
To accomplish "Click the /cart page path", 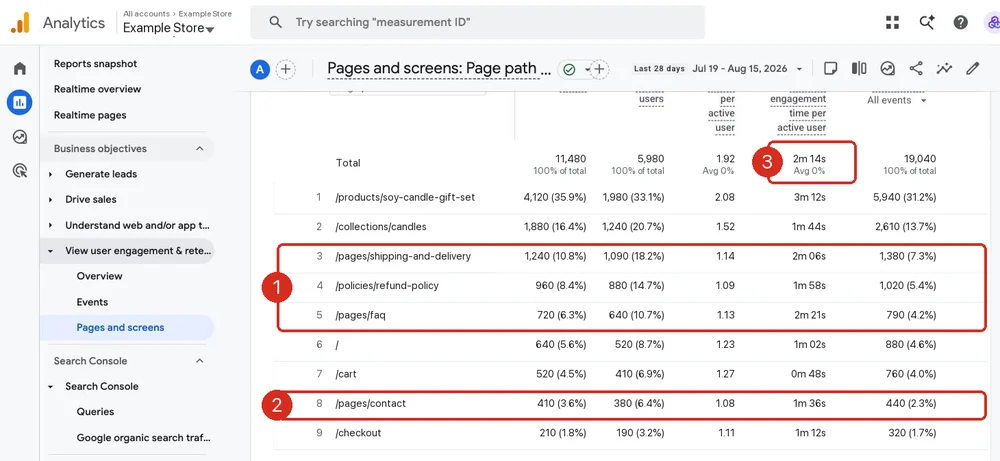I will coord(345,374).
